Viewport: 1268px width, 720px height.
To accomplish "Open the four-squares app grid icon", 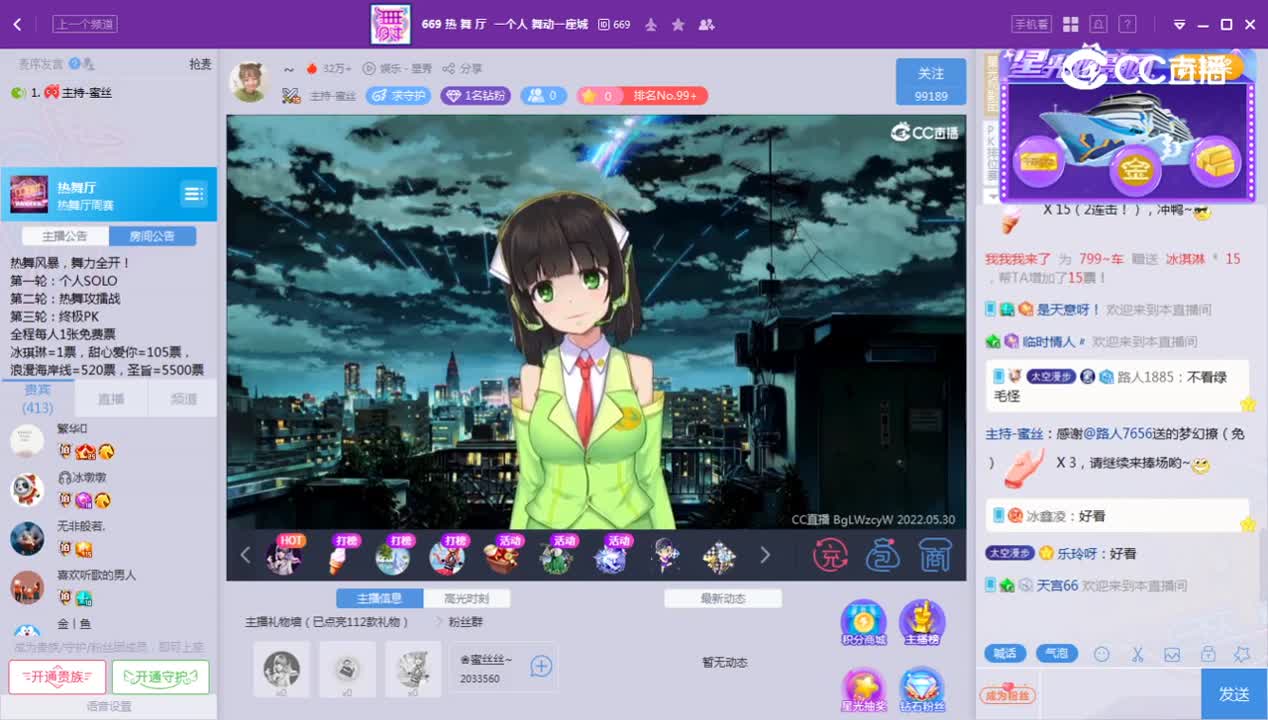I will tap(1070, 24).
